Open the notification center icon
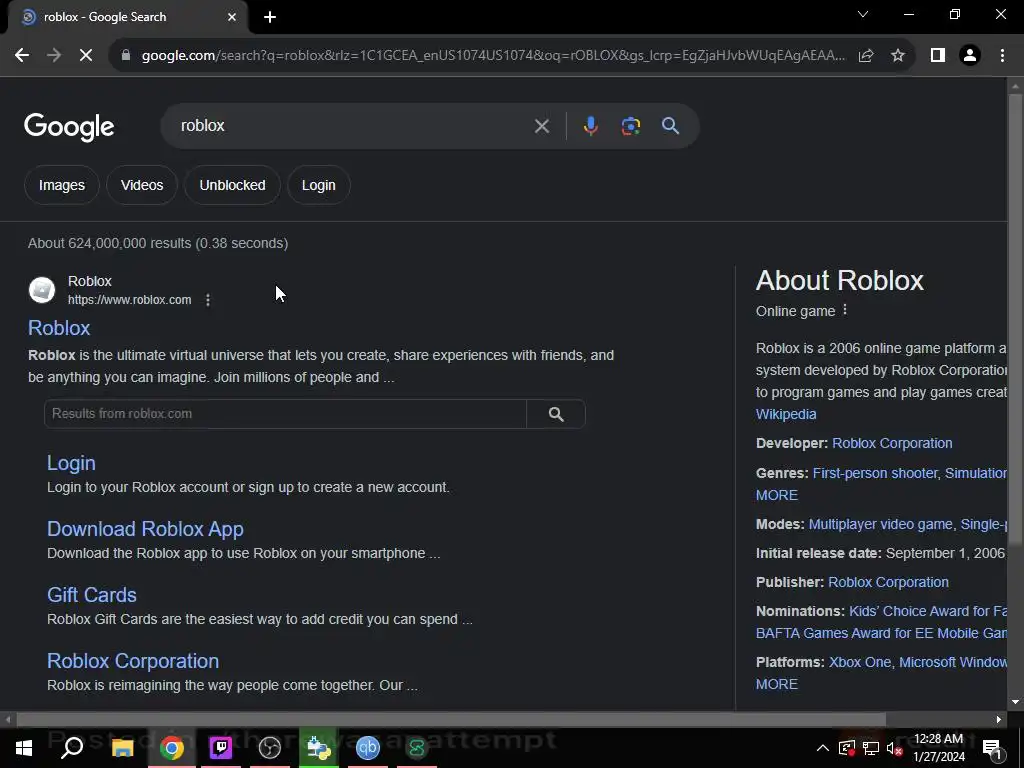The height and width of the screenshot is (768, 1024). pos(992,748)
